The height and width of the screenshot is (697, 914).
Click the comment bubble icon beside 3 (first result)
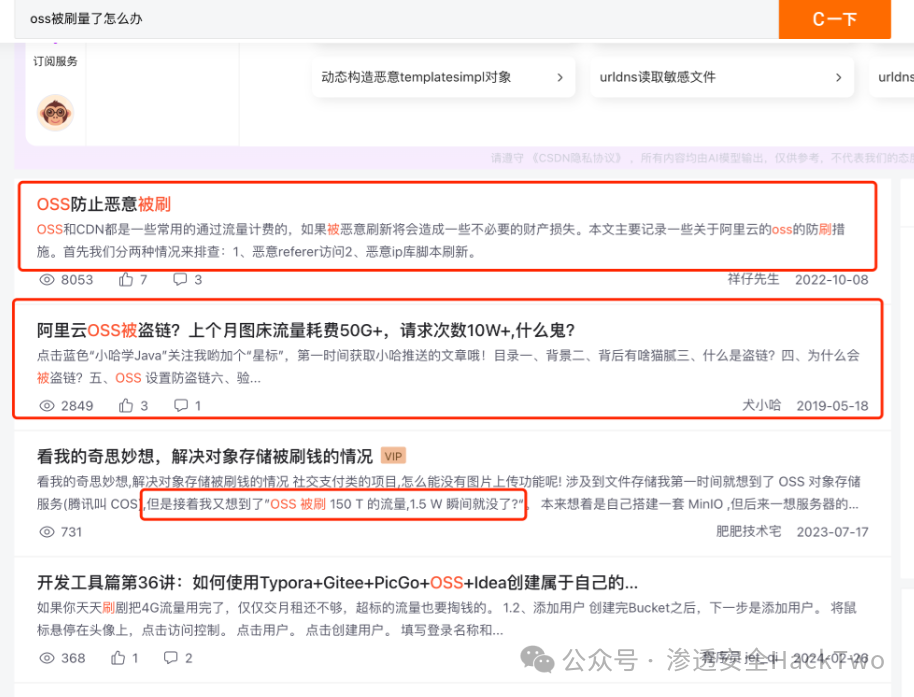coord(180,280)
